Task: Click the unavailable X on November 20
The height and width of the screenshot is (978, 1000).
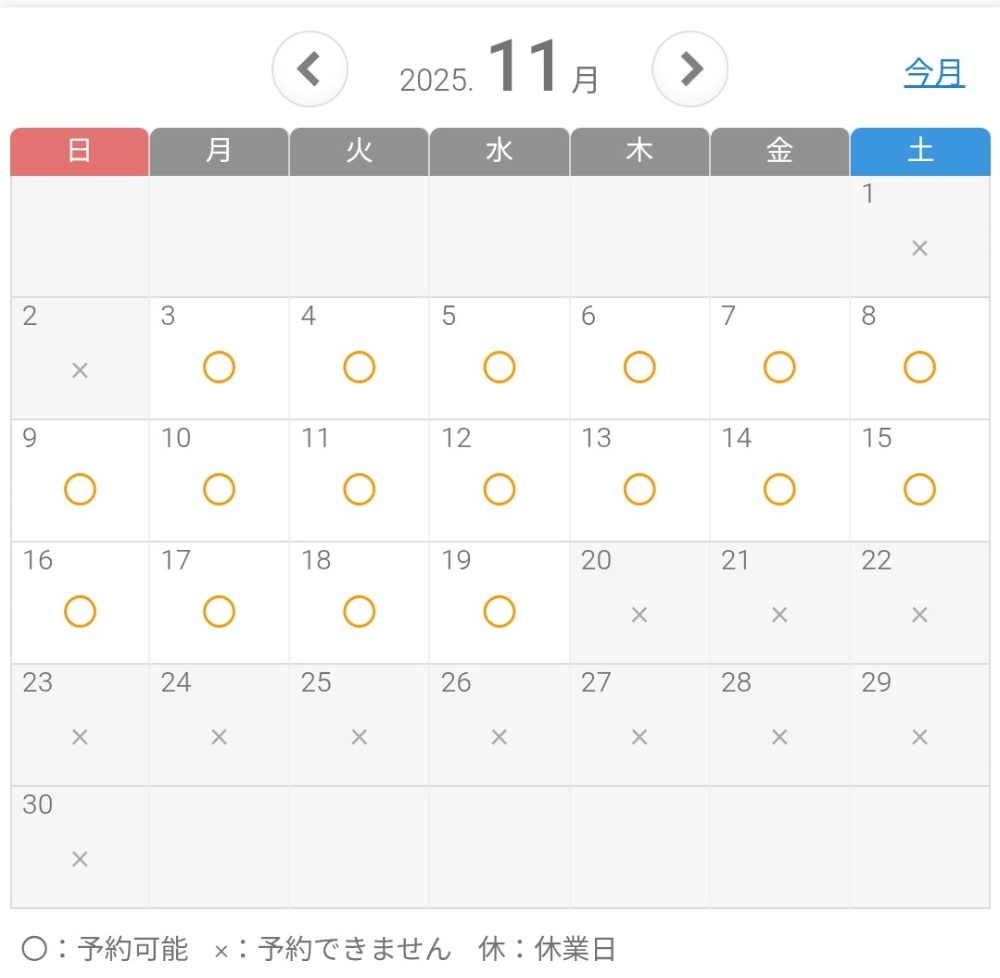Action: pyautogui.click(x=639, y=615)
